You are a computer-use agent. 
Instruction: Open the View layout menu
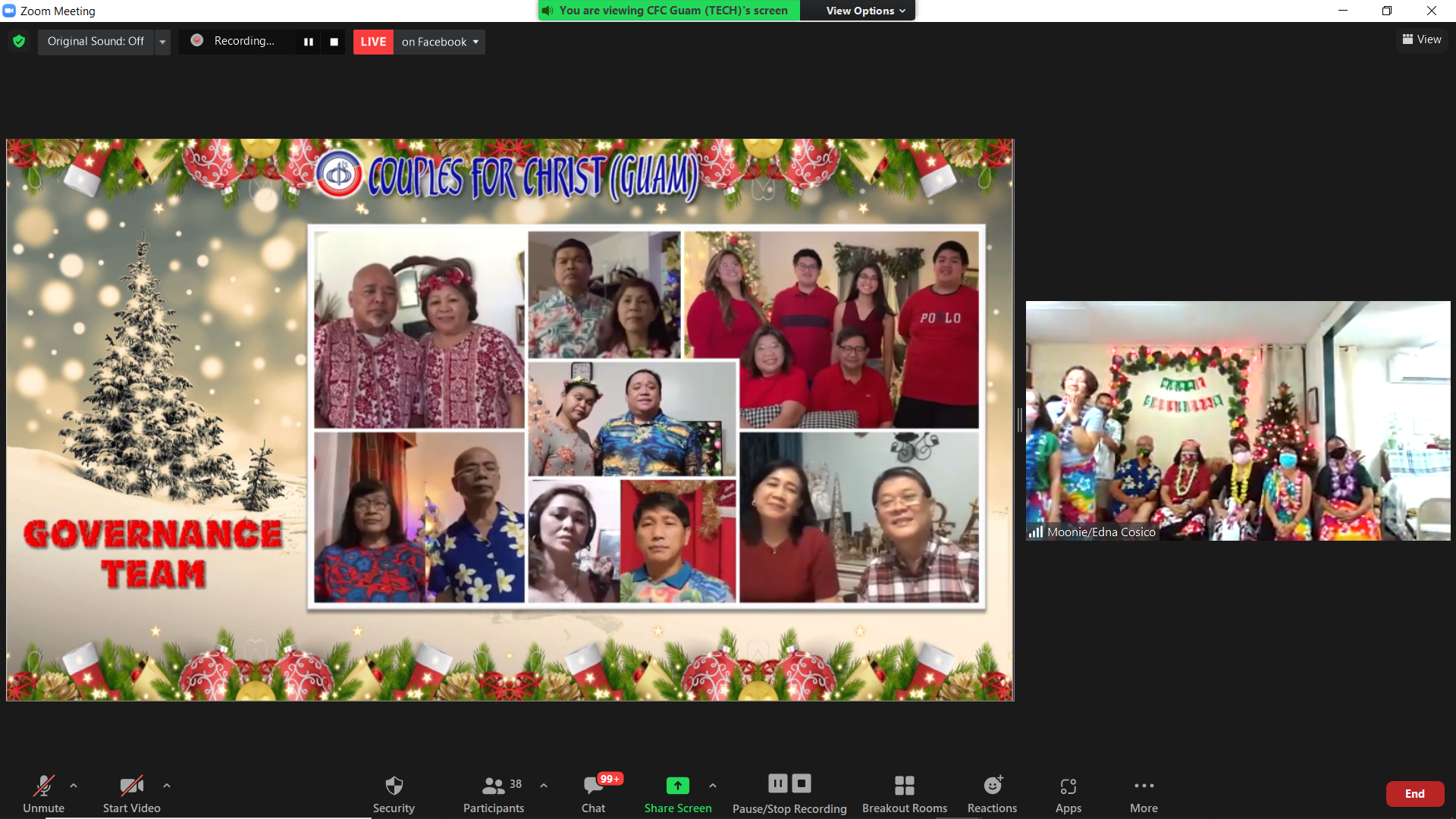1422,39
